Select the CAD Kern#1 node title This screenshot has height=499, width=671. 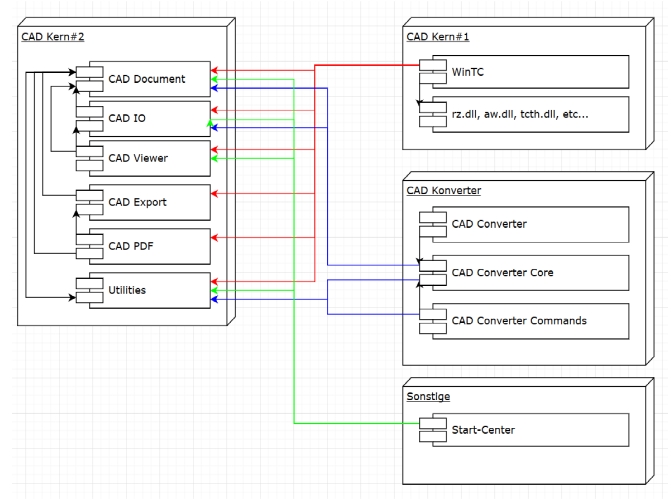[x=436, y=38]
